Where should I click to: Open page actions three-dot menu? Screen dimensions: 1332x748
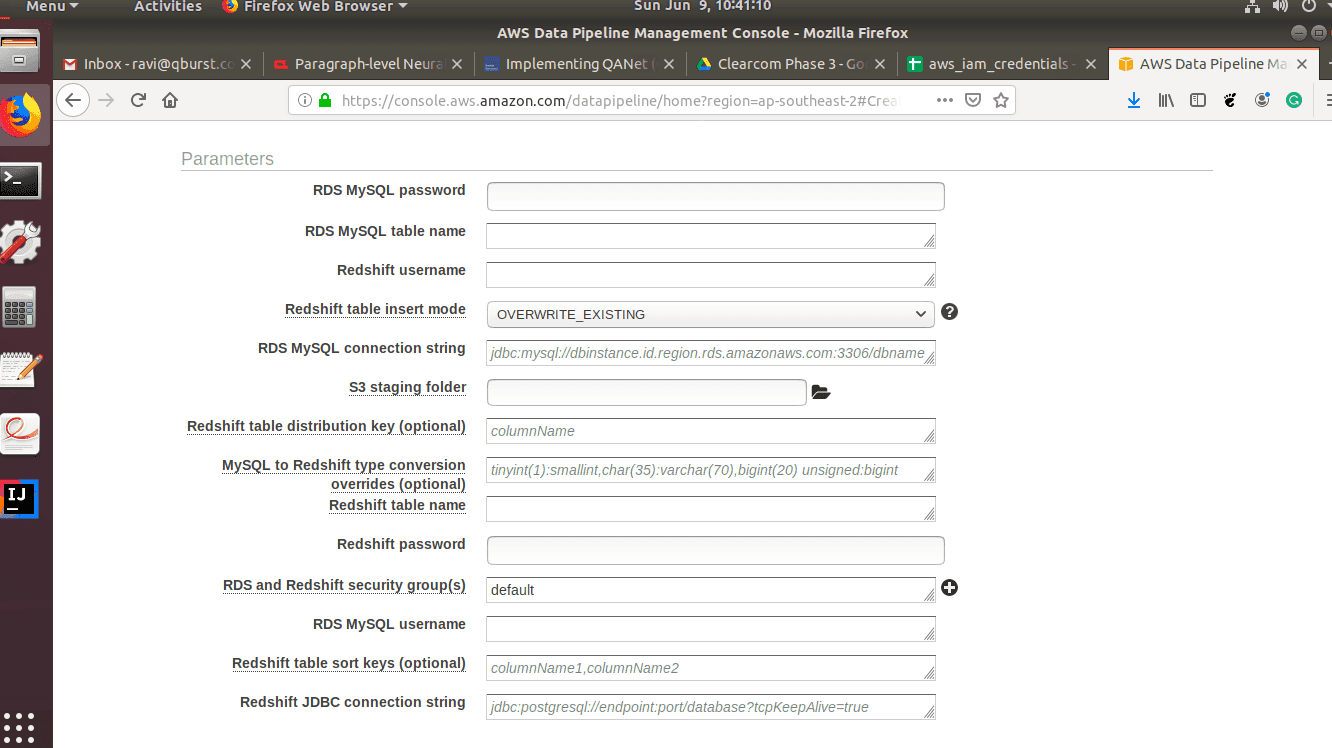coord(945,100)
